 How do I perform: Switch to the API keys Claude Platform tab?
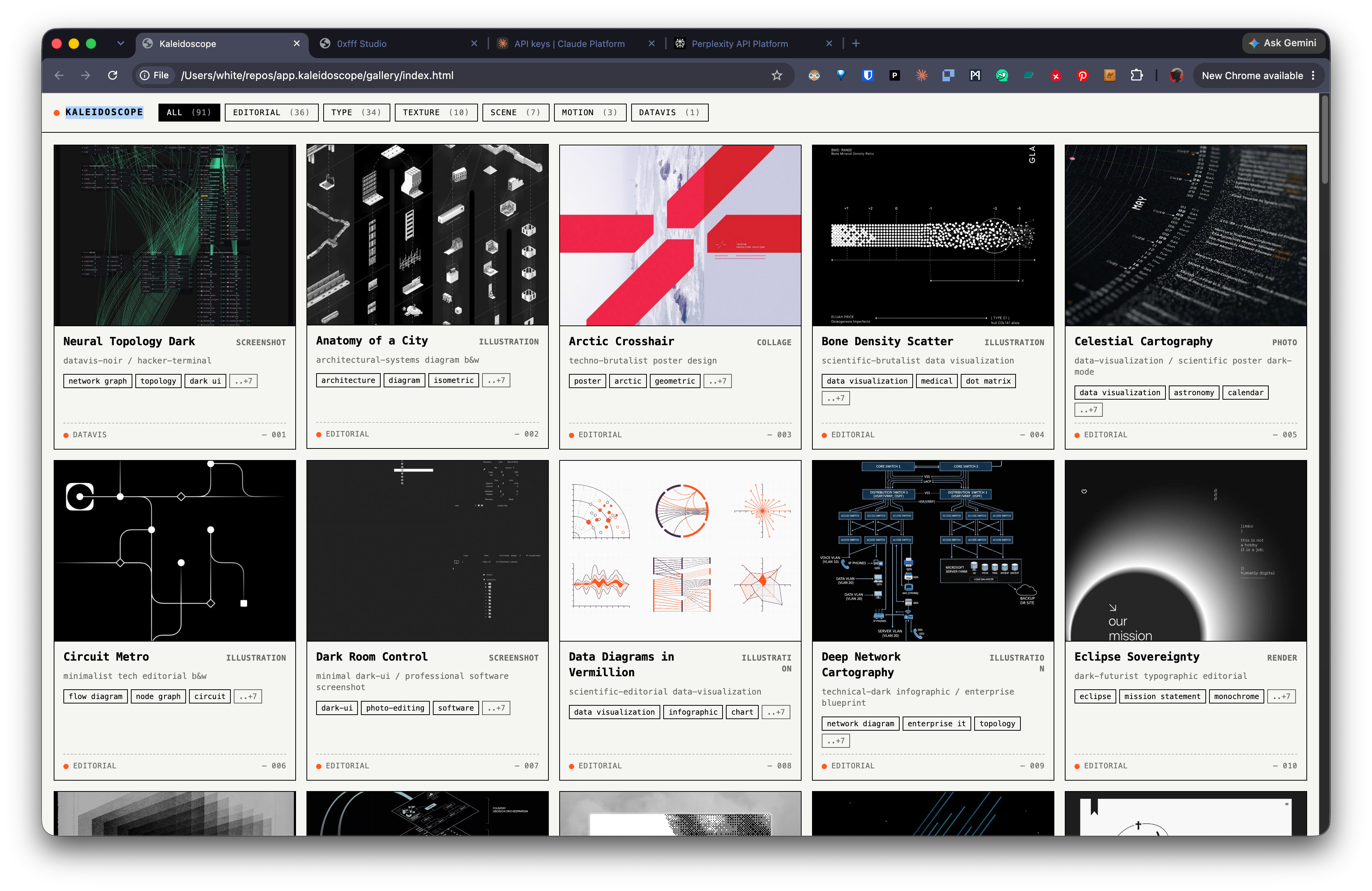coord(569,43)
